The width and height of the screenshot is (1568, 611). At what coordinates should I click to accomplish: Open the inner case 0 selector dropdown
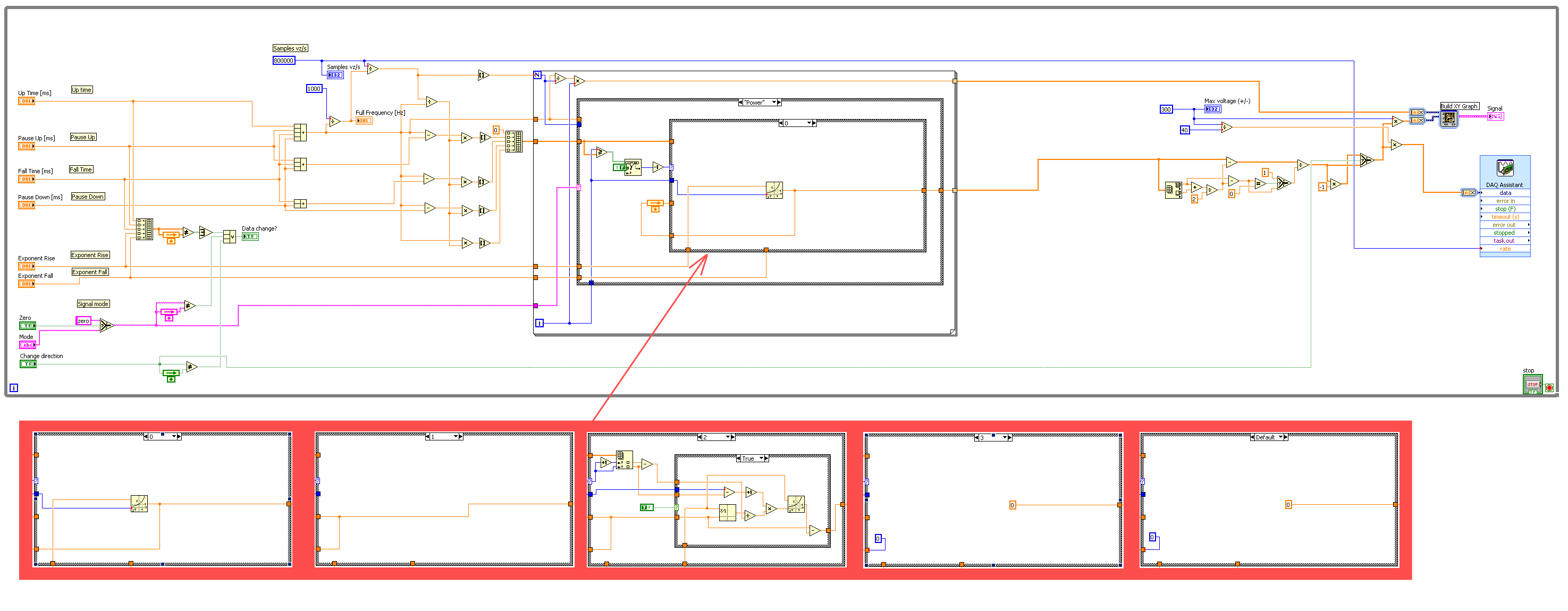tap(797, 123)
